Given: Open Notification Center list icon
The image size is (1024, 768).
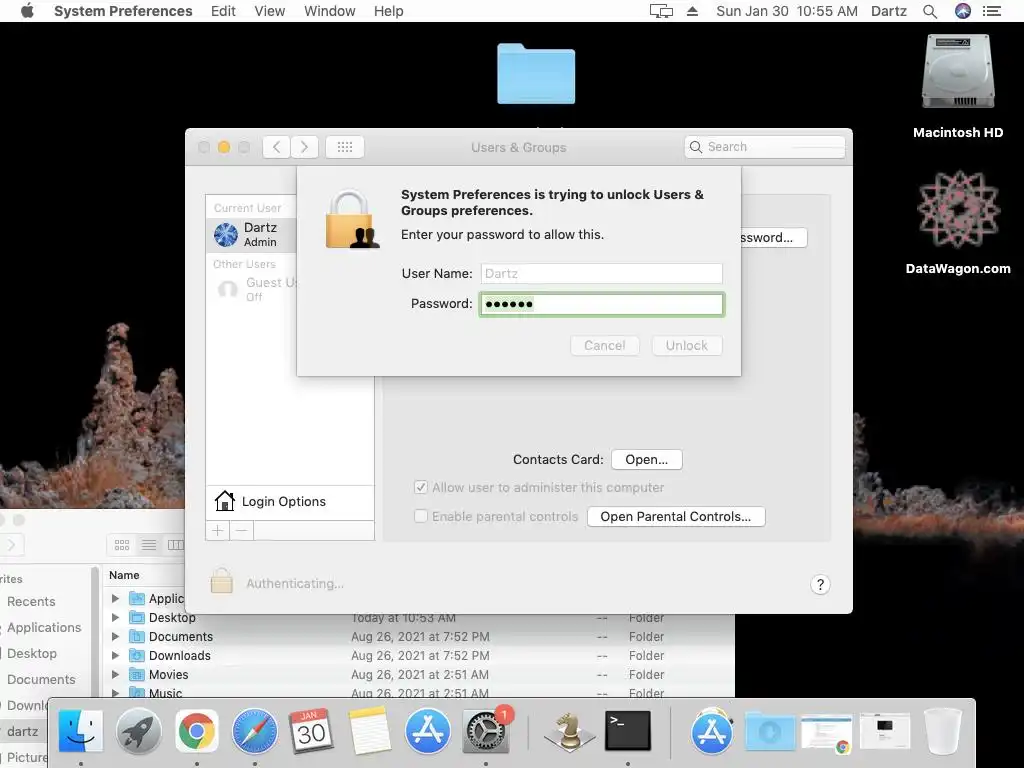Looking at the screenshot, I should point(992,11).
